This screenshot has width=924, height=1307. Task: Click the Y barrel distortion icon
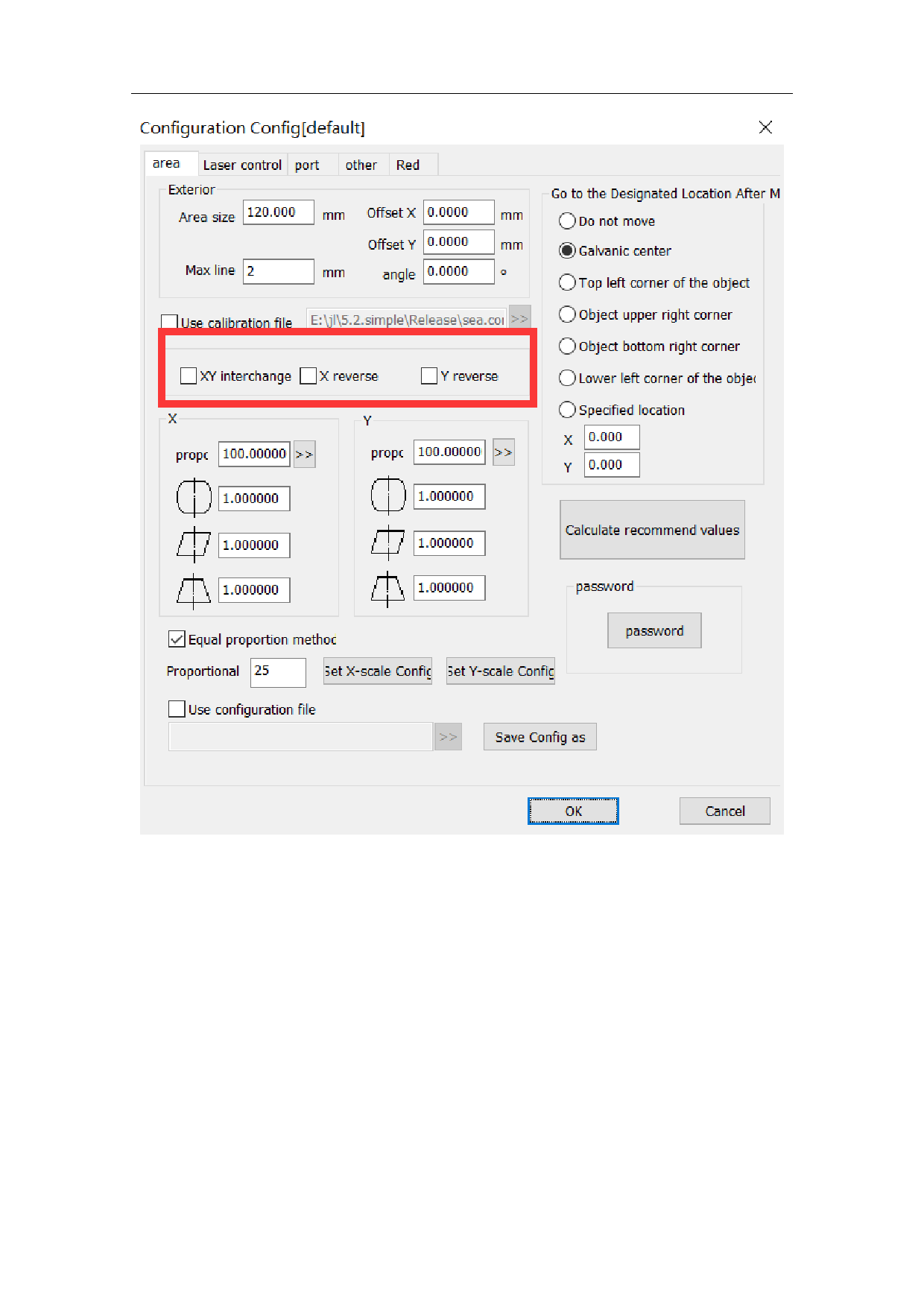click(x=388, y=496)
